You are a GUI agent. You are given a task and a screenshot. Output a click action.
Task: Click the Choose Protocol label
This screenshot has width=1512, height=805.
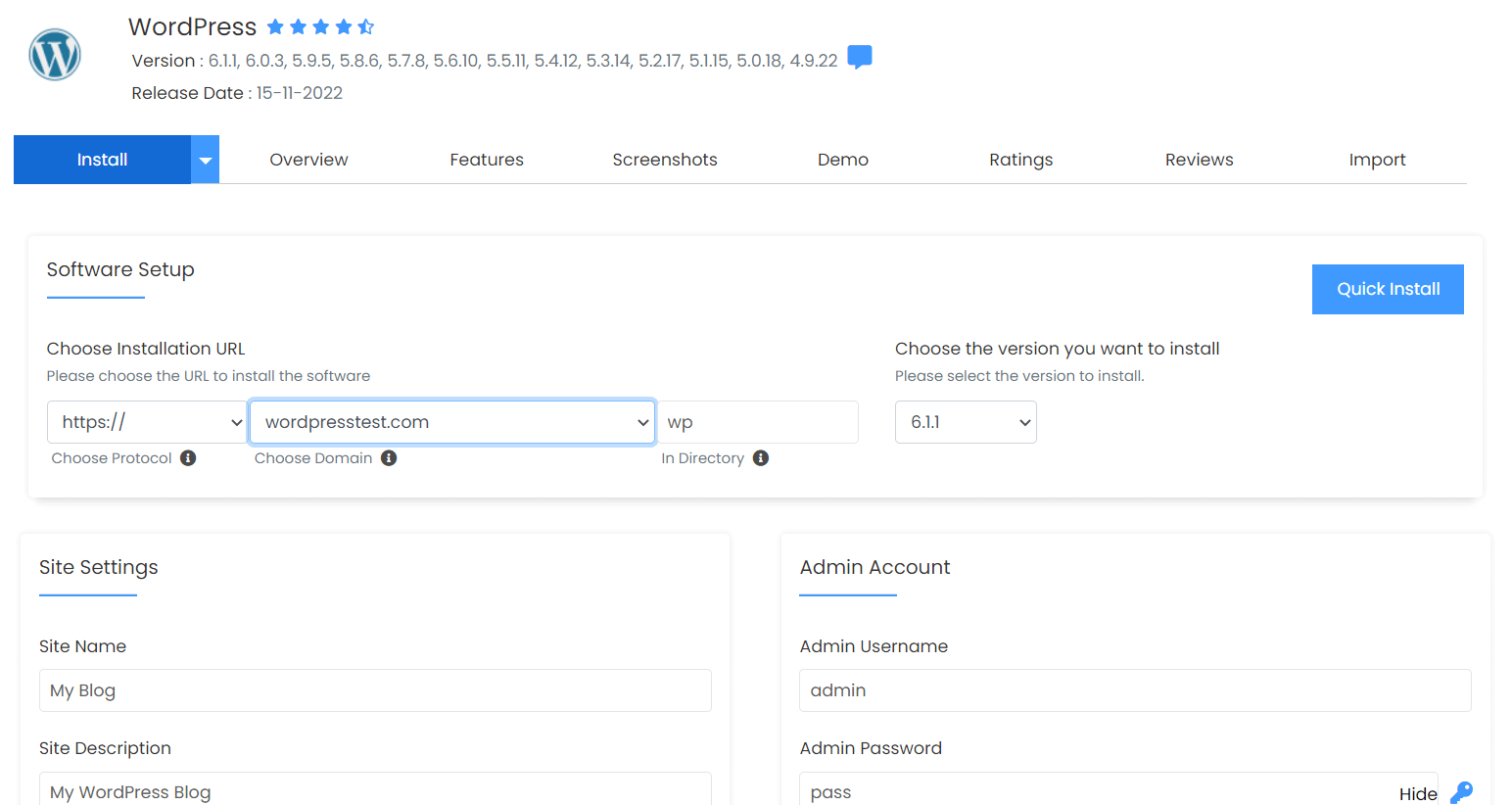point(112,458)
